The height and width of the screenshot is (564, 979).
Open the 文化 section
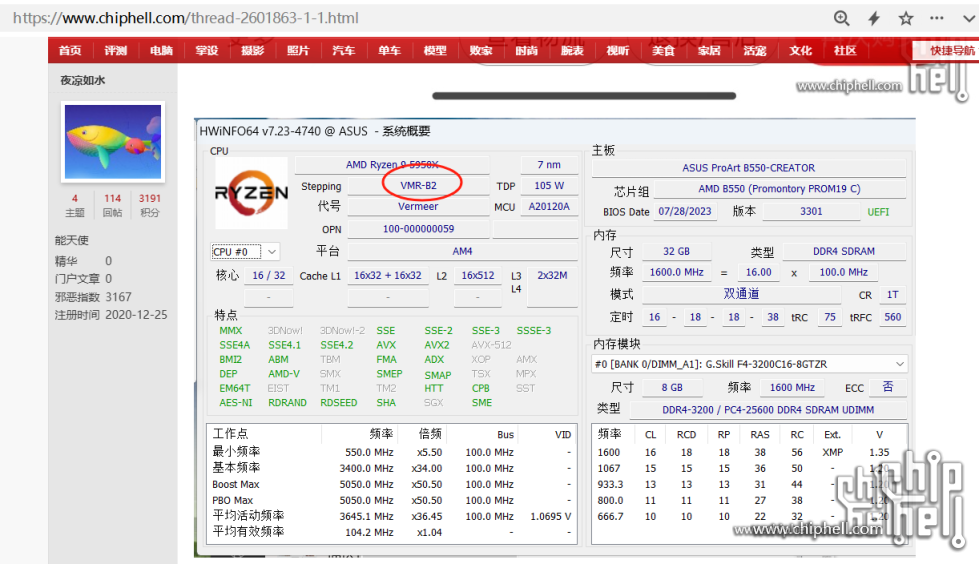(x=800, y=51)
